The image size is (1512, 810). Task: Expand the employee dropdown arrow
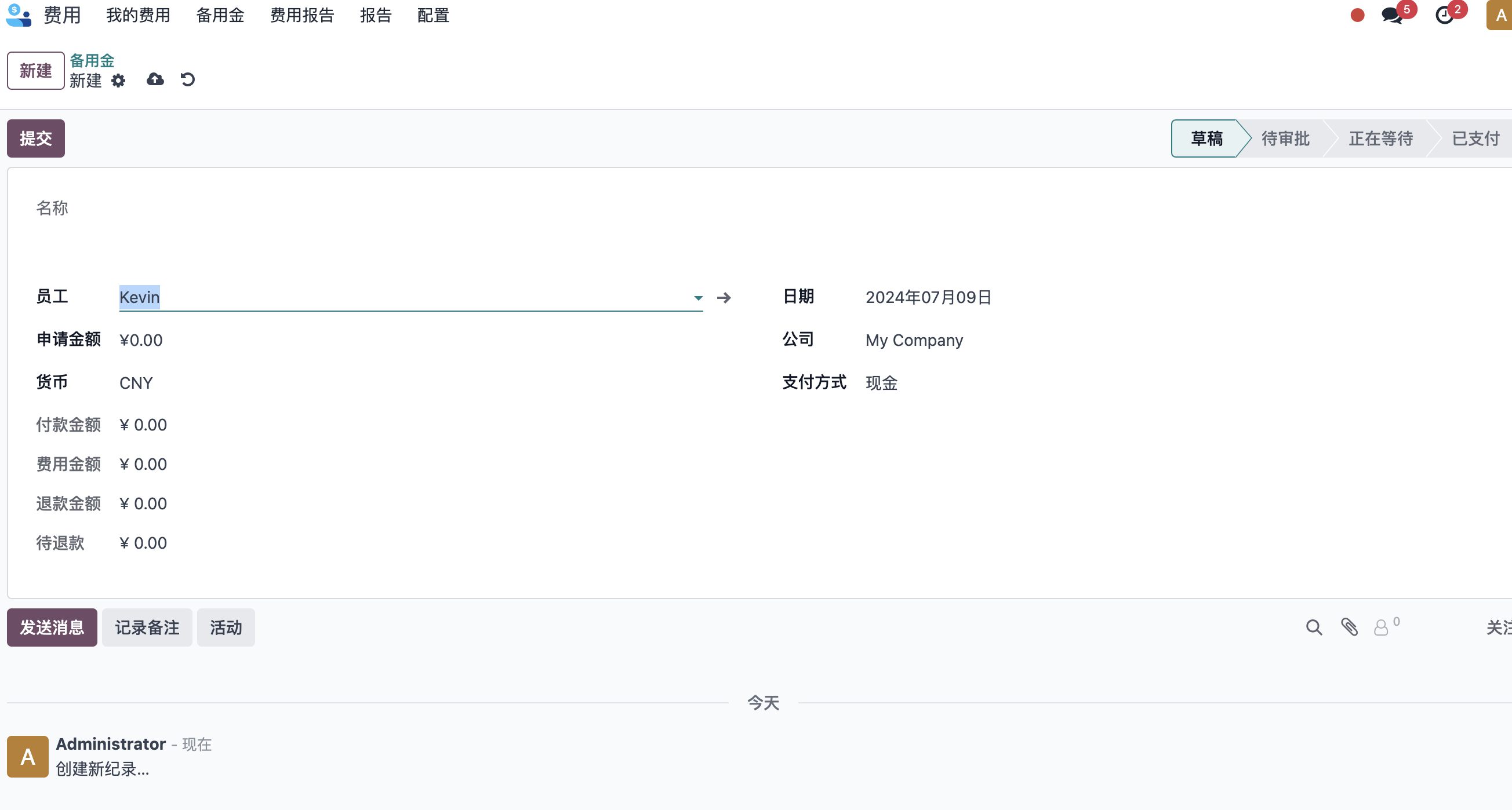tap(698, 298)
